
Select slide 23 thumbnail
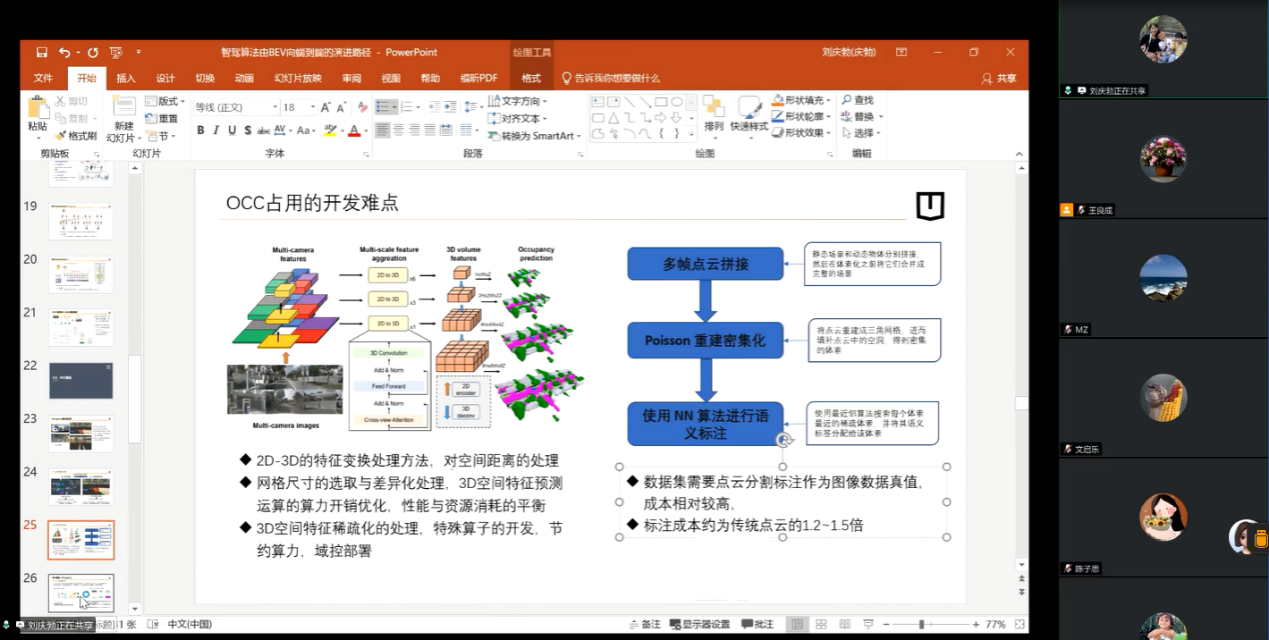point(81,433)
